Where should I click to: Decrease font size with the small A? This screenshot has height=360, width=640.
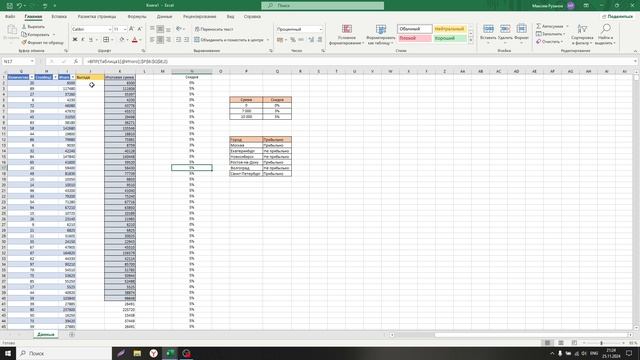(x=140, y=29)
